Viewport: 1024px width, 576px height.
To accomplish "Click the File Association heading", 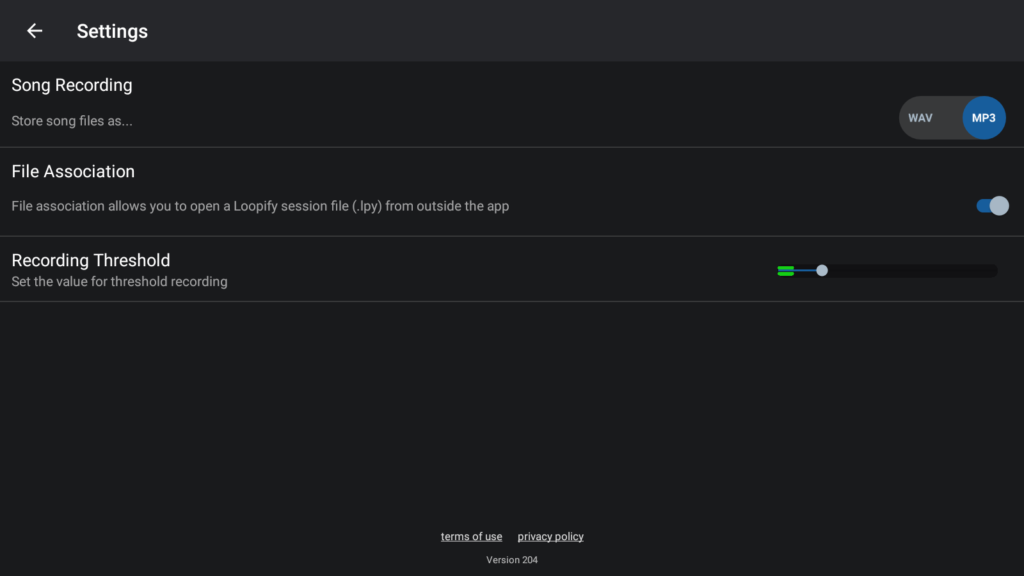I will 73,171.
